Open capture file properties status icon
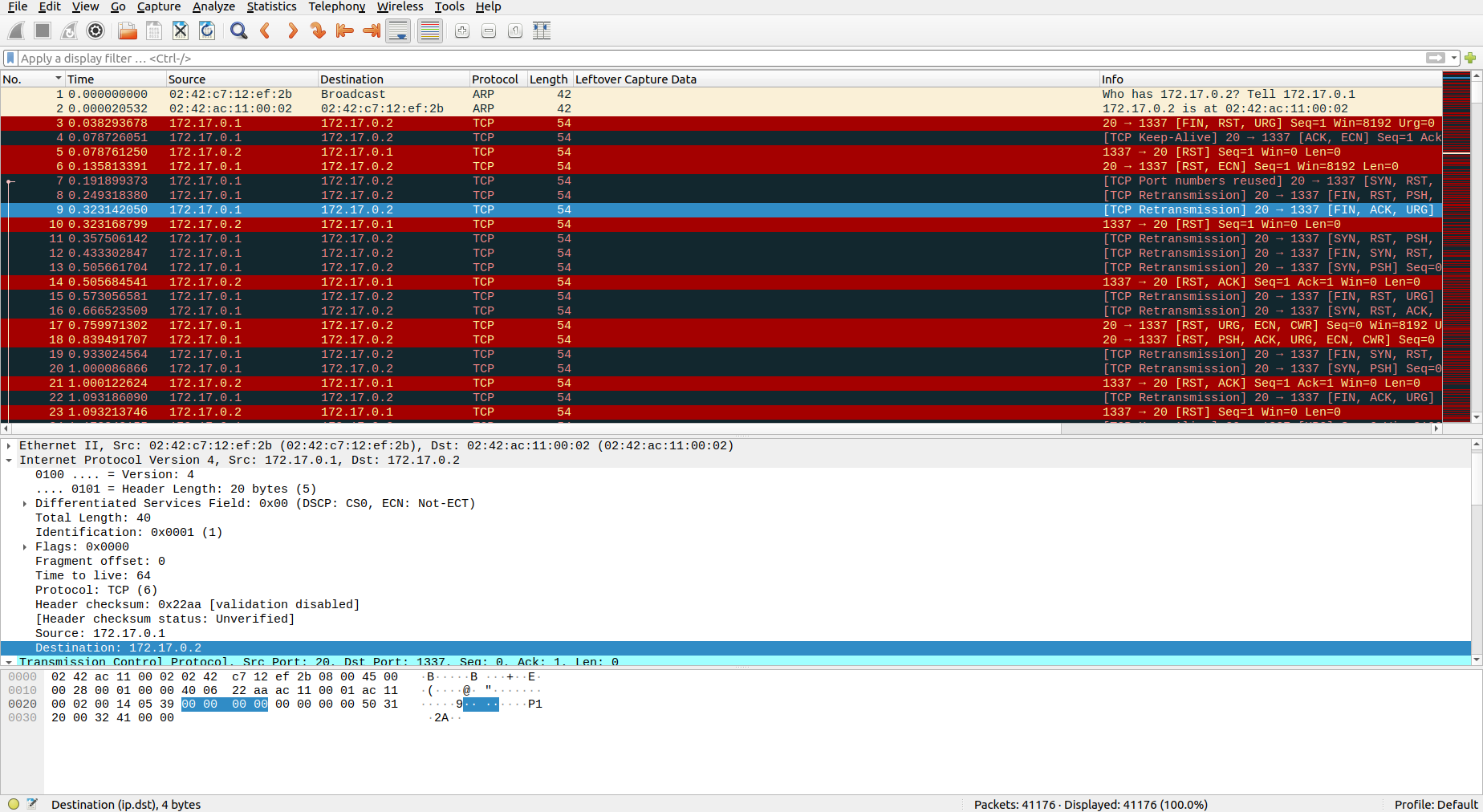The image size is (1483, 812). point(32,804)
